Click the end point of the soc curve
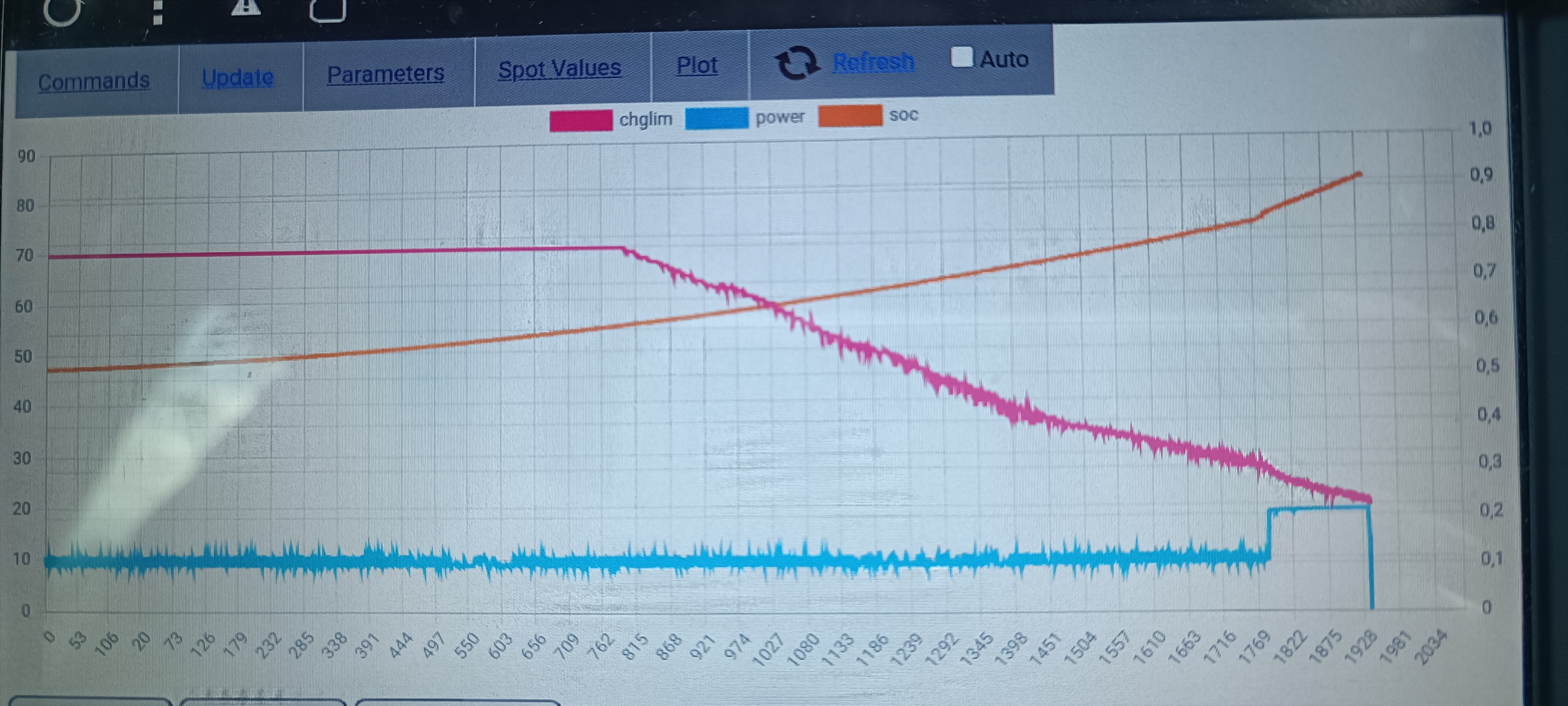This screenshot has width=1568, height=706. click(1359, 174)
